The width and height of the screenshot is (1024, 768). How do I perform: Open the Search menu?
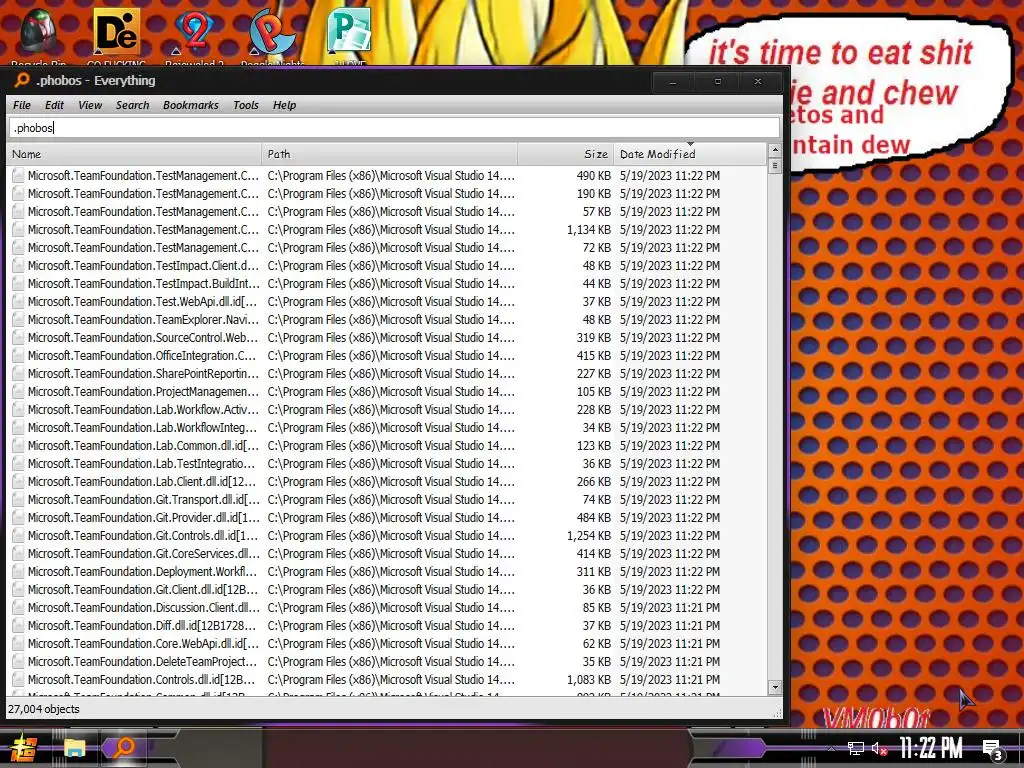pyautogui.click(x=133, y=105)
